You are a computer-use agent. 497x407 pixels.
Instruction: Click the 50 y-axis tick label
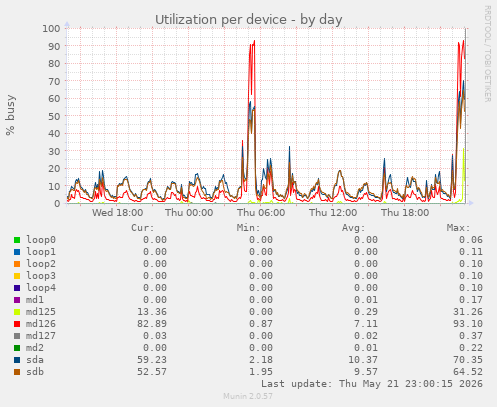(54, 116)
